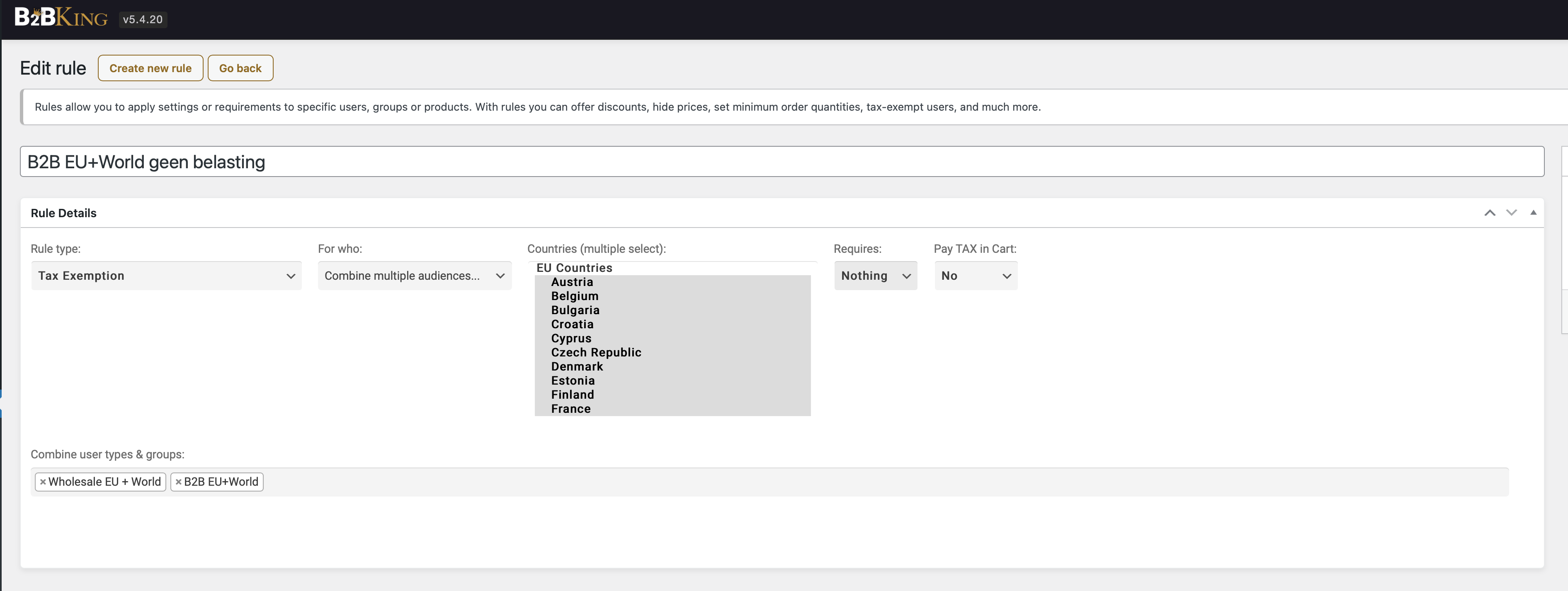Remove the B2B EU+World tag
This screenshot has height=591, width=1568.
(178, 482)
